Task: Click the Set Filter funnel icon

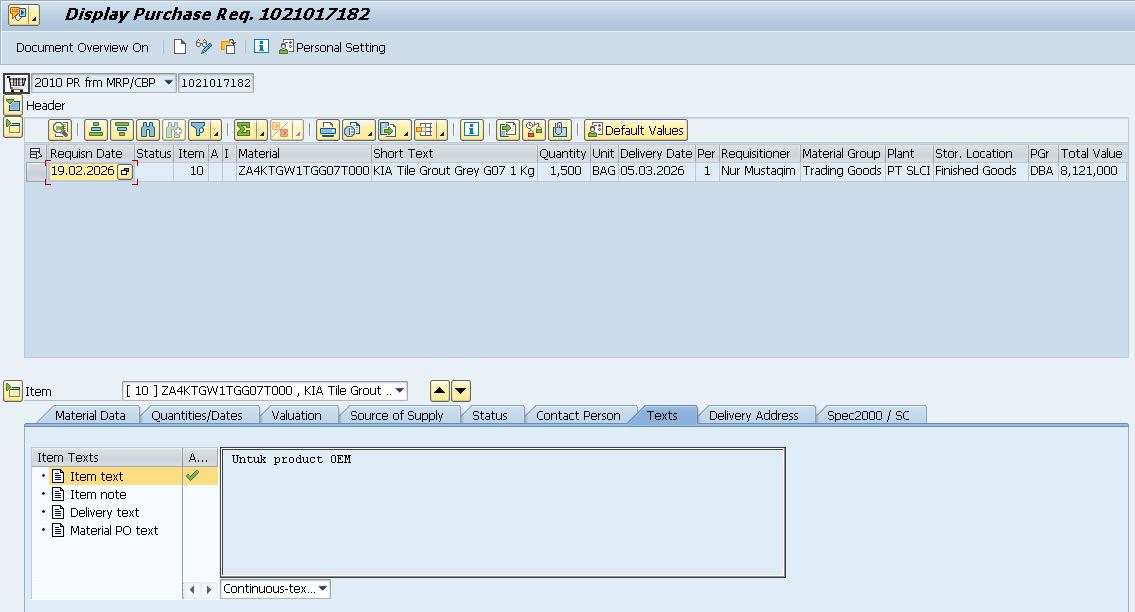Action: (x=199, y=130)
